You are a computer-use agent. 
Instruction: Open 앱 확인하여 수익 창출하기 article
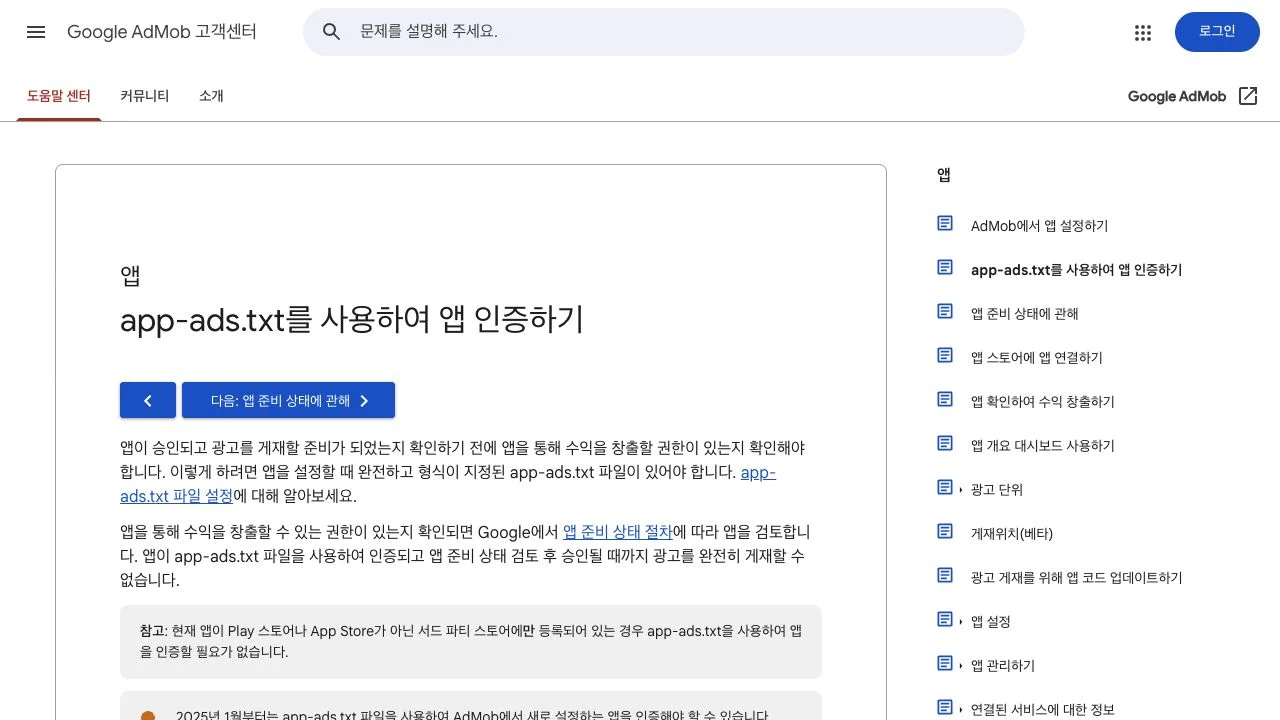[x=1042, y=402]
